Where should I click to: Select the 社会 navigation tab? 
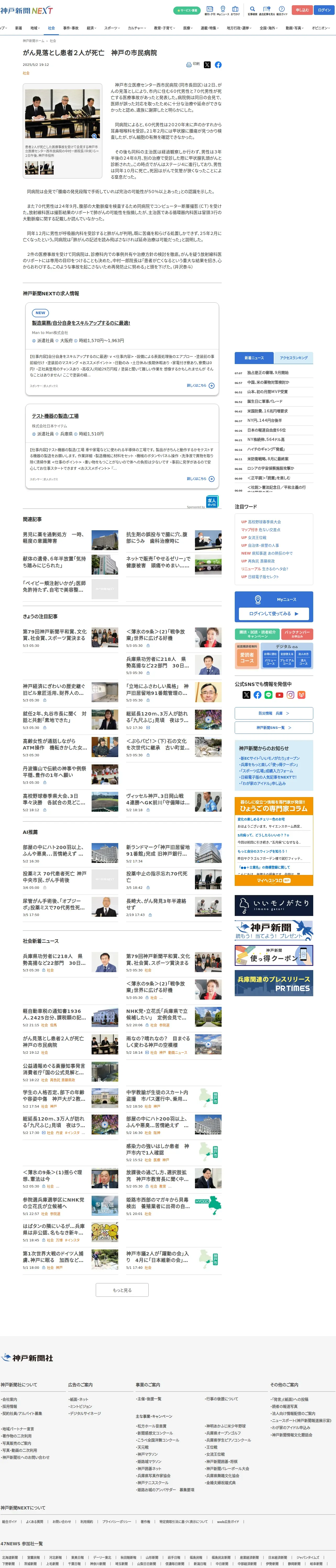[x=51, y=28]
